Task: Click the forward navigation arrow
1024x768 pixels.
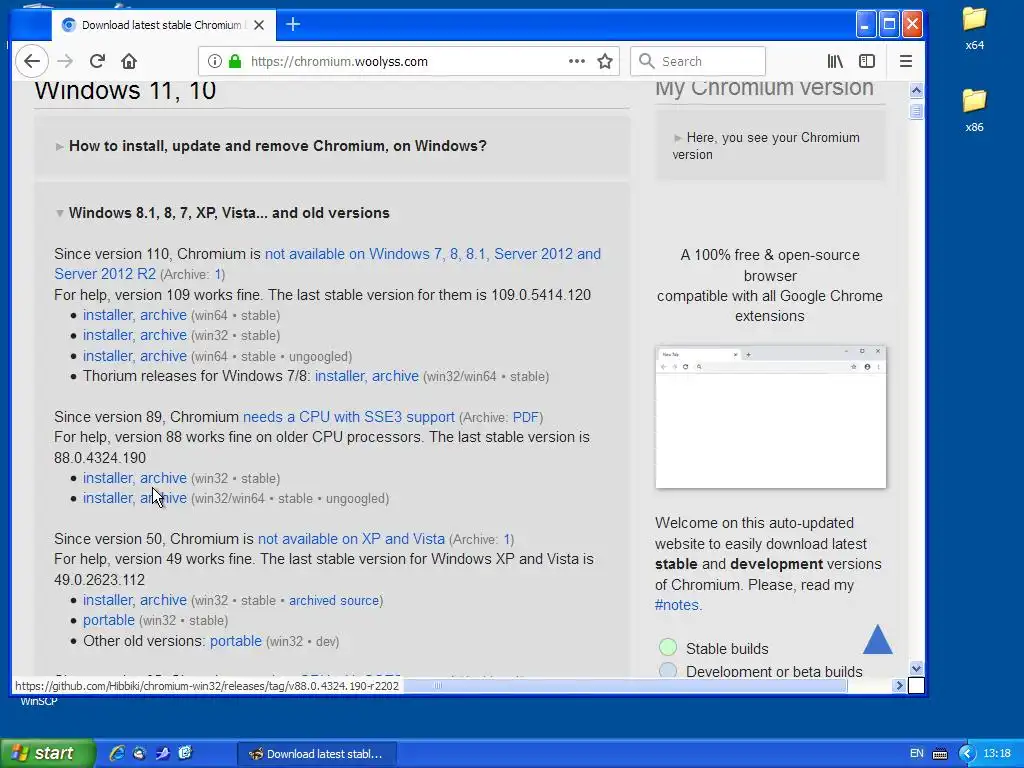Action: (65, 61)
